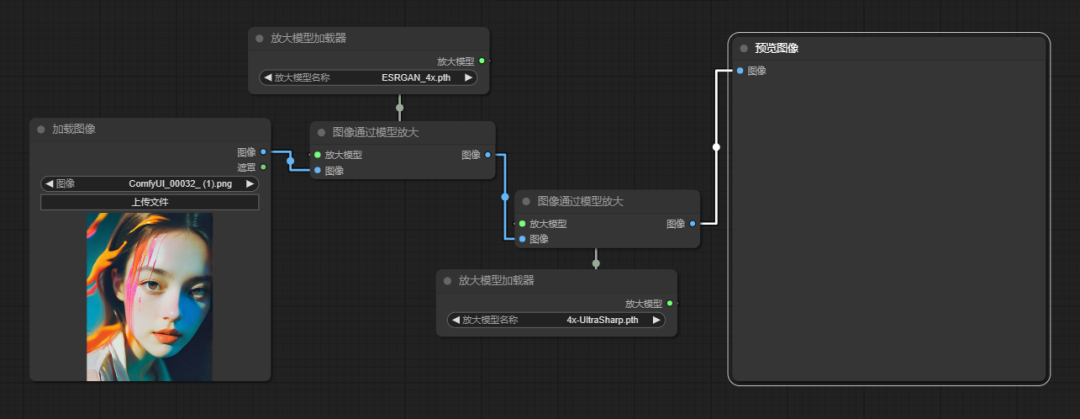Click the next arrow of the ComfyUI_00032_ image field
The image size is (1080, 419).
(x=250, y=184)
